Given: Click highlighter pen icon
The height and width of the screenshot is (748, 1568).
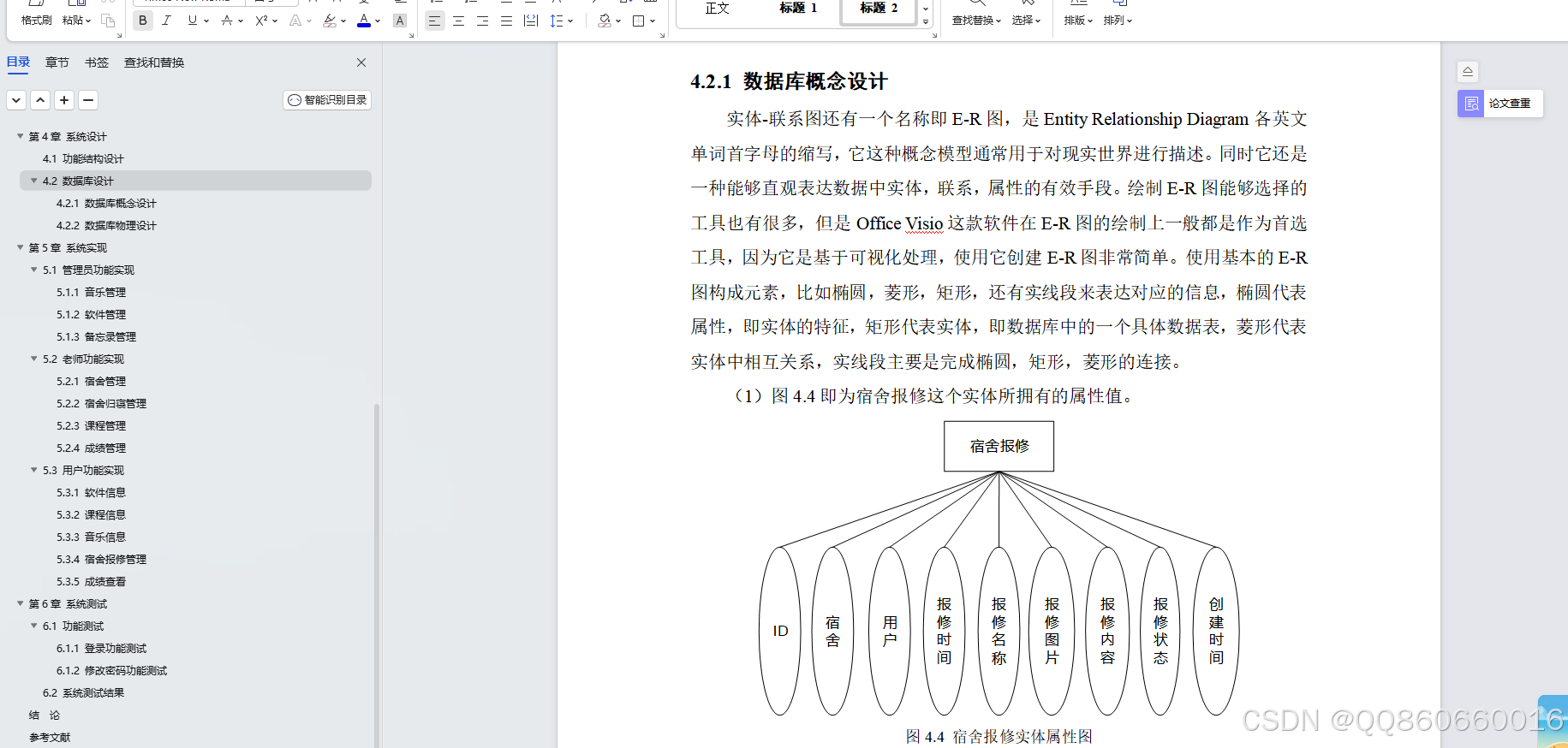Looking at the screenshot, I should pyautogui.click(x=330, y=21).
